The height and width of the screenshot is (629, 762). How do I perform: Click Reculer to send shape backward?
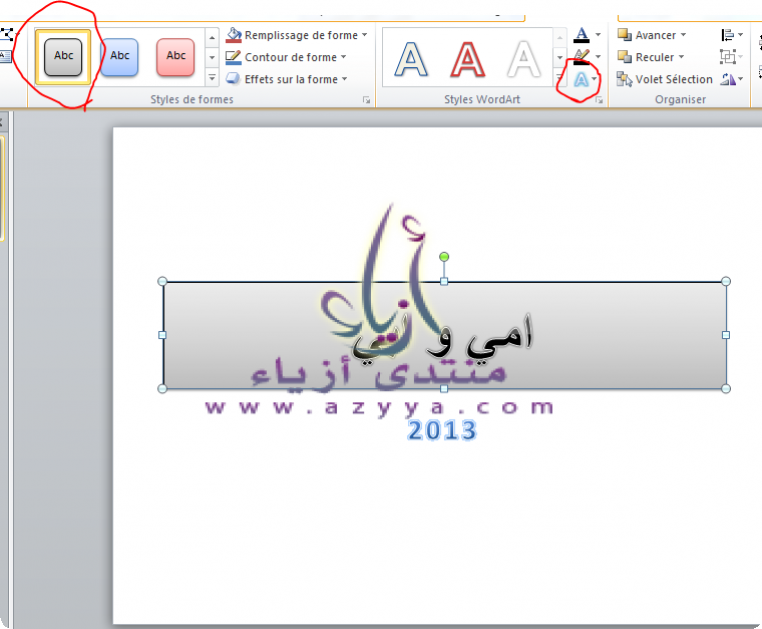tap(651, 57)
